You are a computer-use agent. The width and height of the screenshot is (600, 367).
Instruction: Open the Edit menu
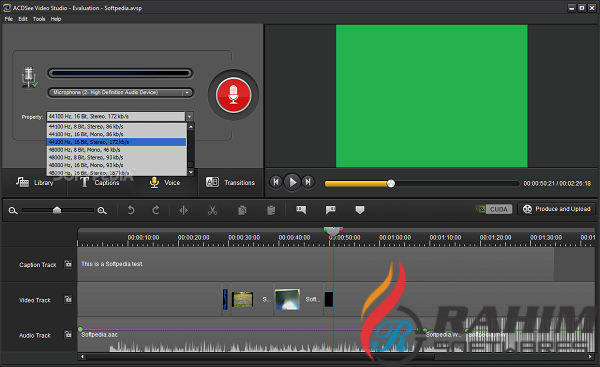[23, 19]
